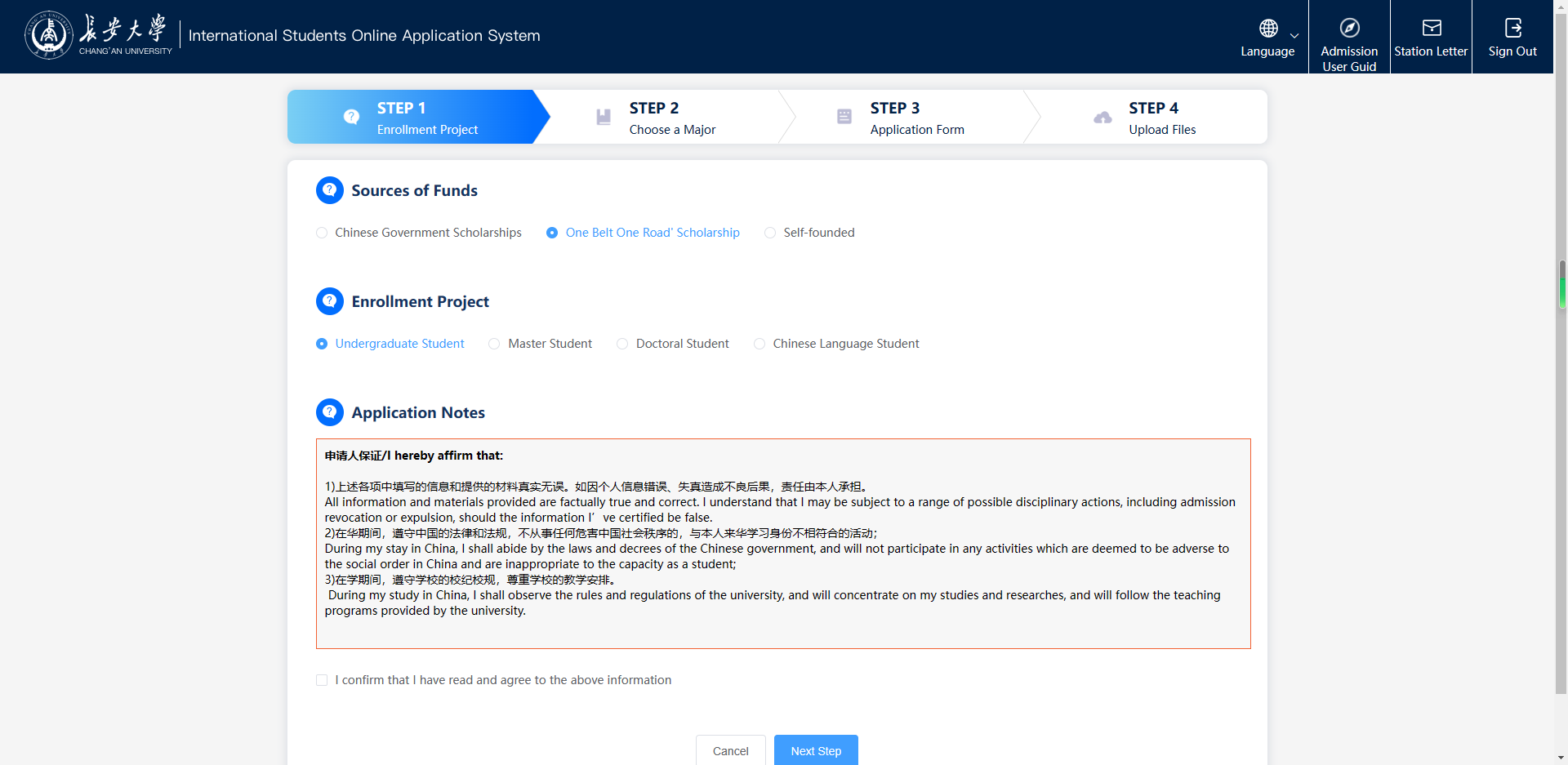Open the Admission User Guide compass icon
The image size is (1568, 765).
click(1349, 29)
